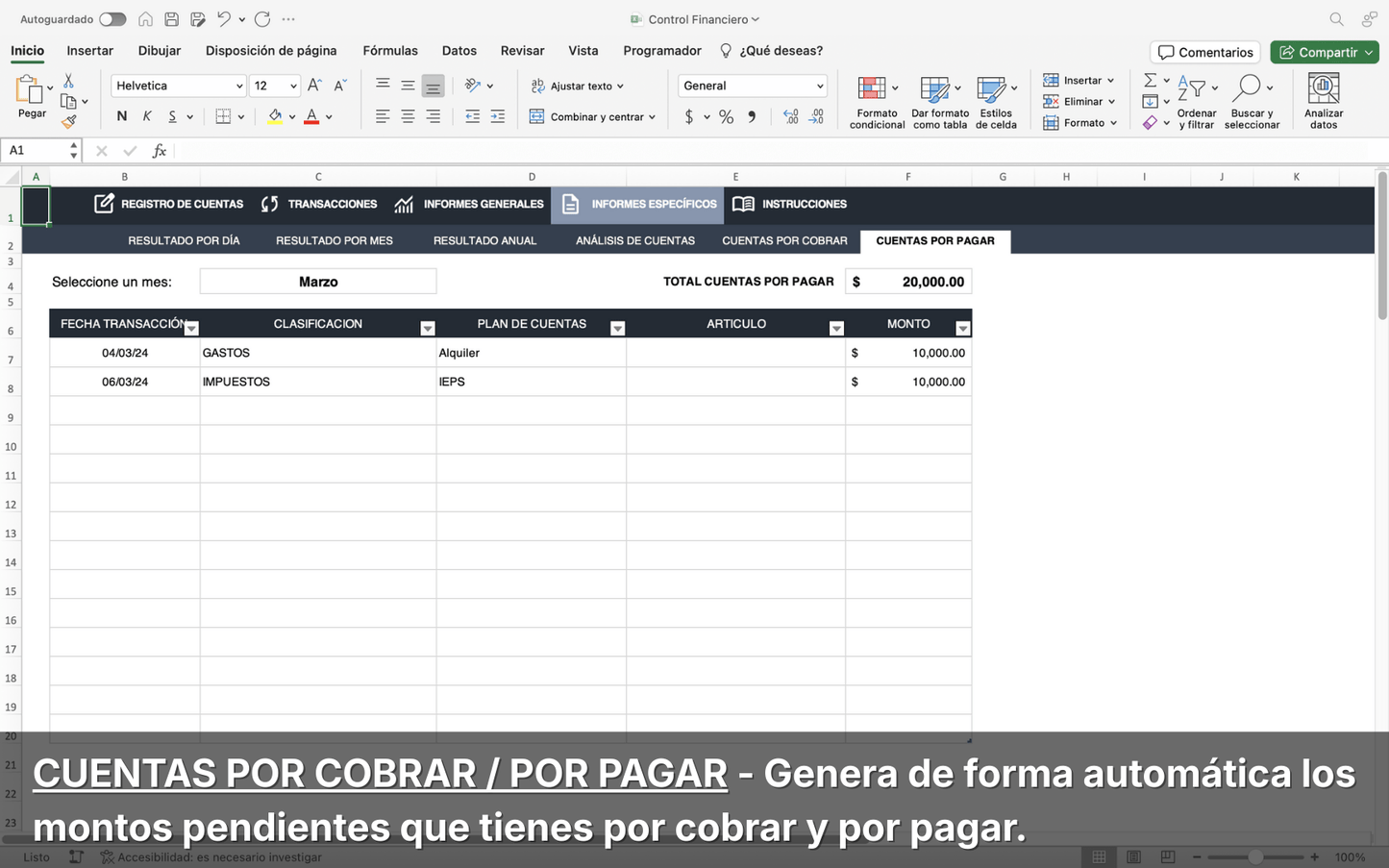The height and width of the screenshot is (868, 1389).
Task: Click the Compartir button
Action: coord(1324,52)
